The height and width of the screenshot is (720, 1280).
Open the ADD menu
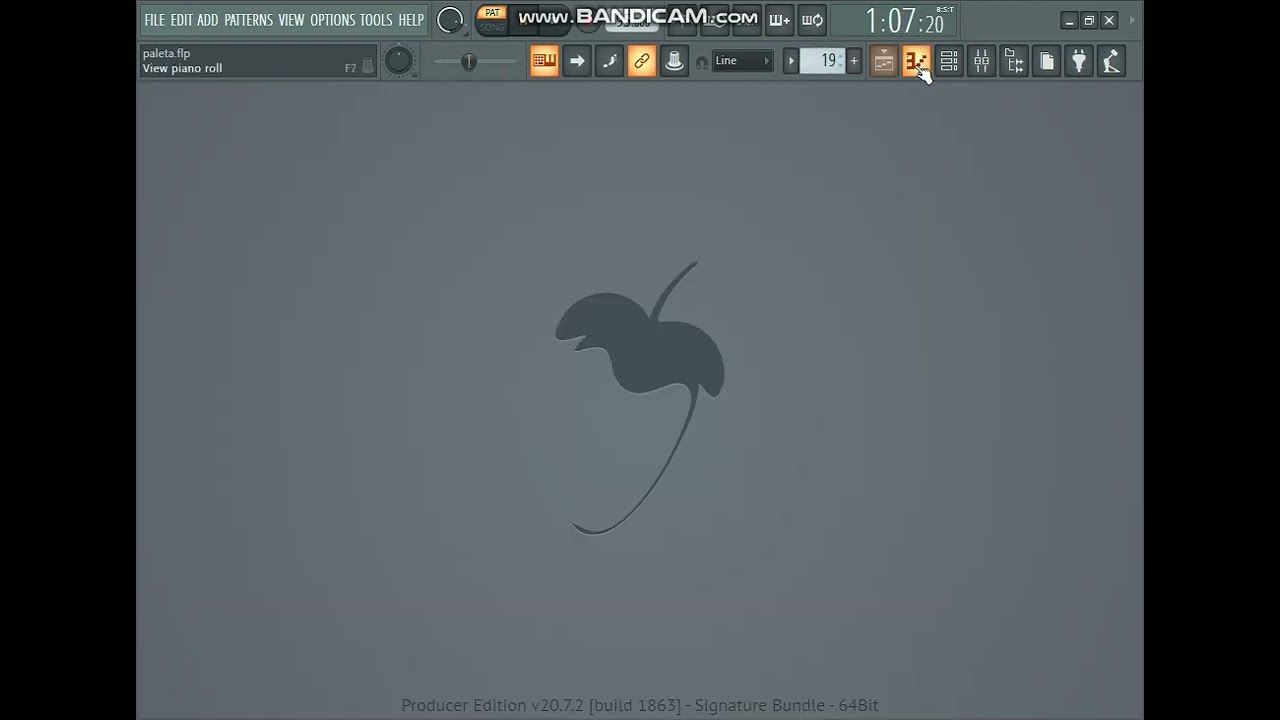click(207, 20)
